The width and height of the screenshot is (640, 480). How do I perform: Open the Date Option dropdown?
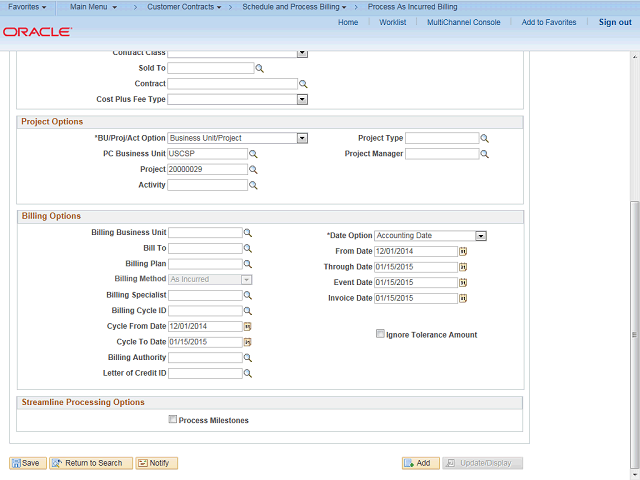[481, 236]
